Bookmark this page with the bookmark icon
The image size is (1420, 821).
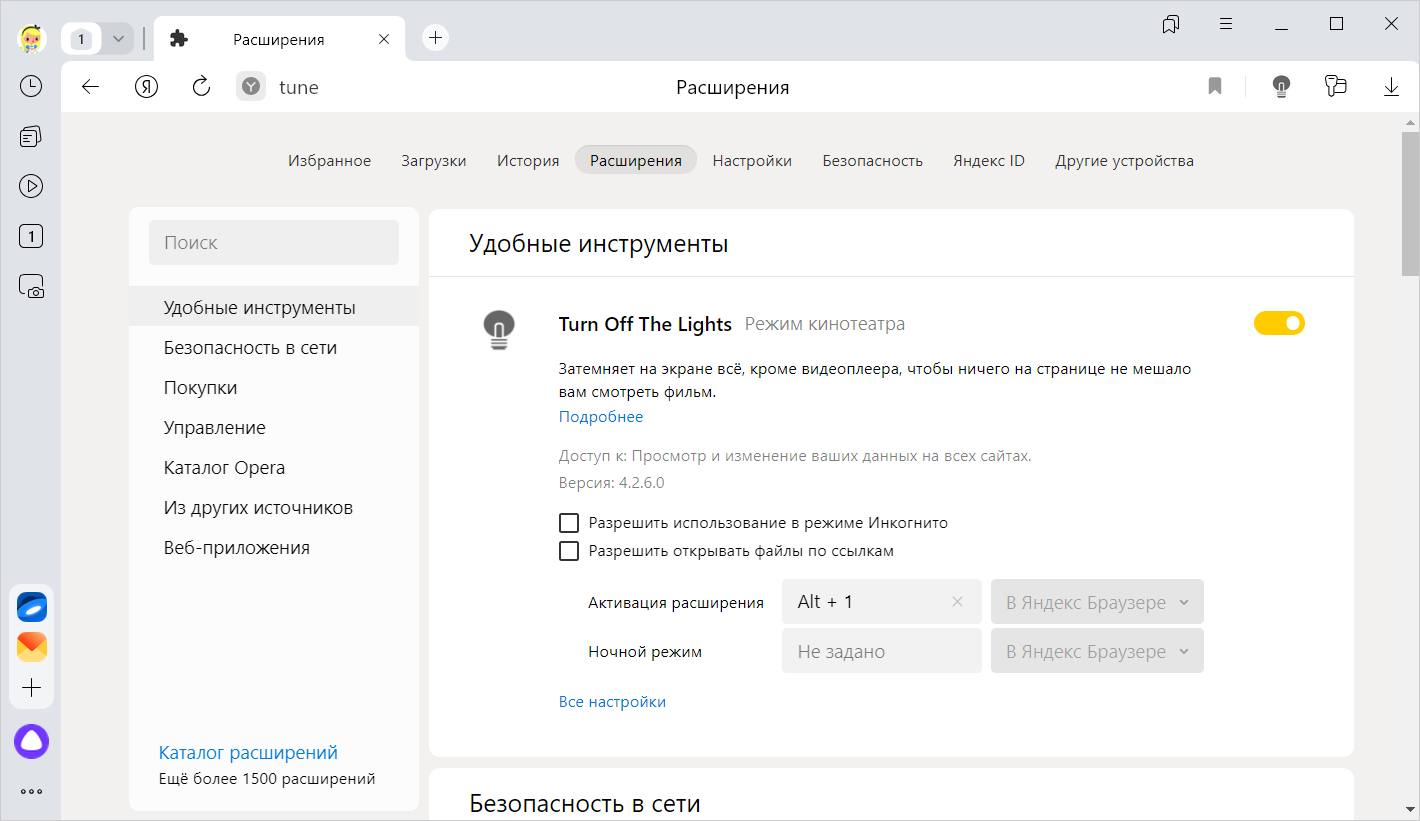pyautogui.click(x=1215, y=87)
